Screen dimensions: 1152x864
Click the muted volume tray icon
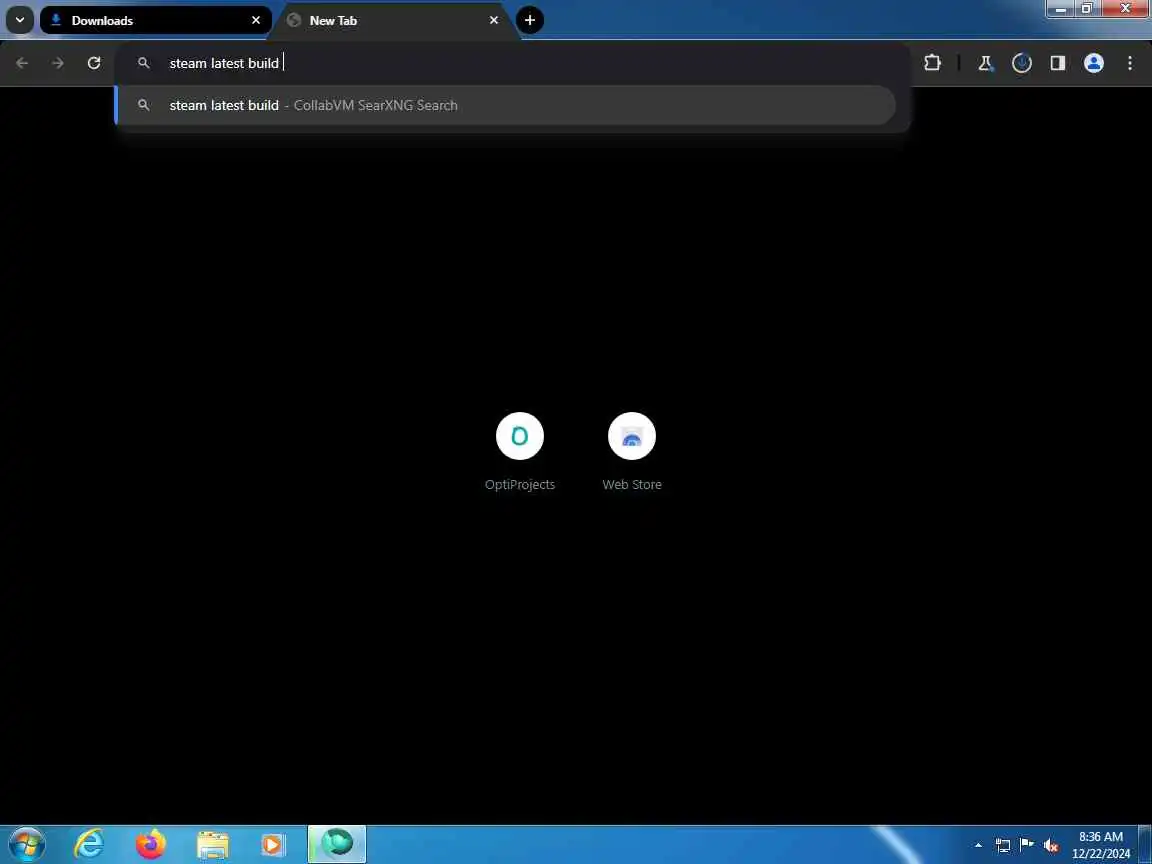tap(1051, 845)
